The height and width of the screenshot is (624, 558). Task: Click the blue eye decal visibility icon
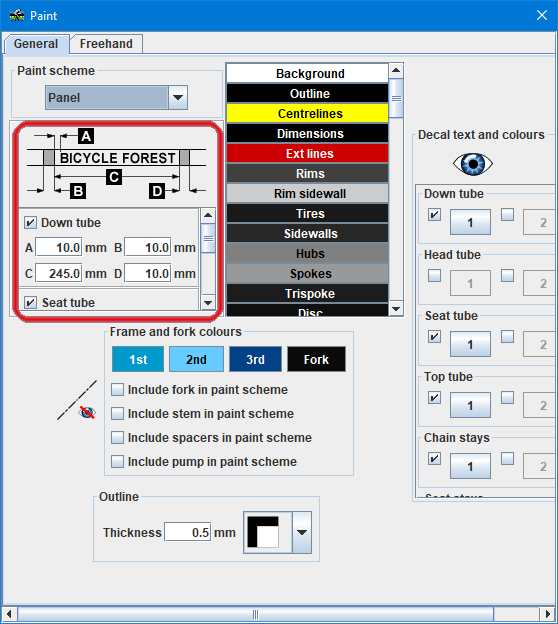click(x=473, y=164)
